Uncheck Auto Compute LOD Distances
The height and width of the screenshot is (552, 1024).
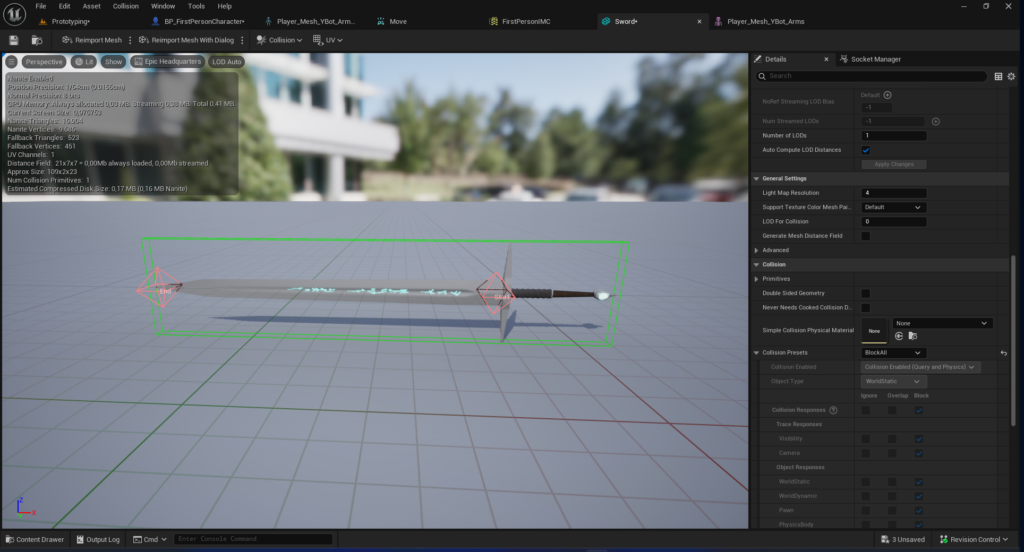click(x=866, y=150)
